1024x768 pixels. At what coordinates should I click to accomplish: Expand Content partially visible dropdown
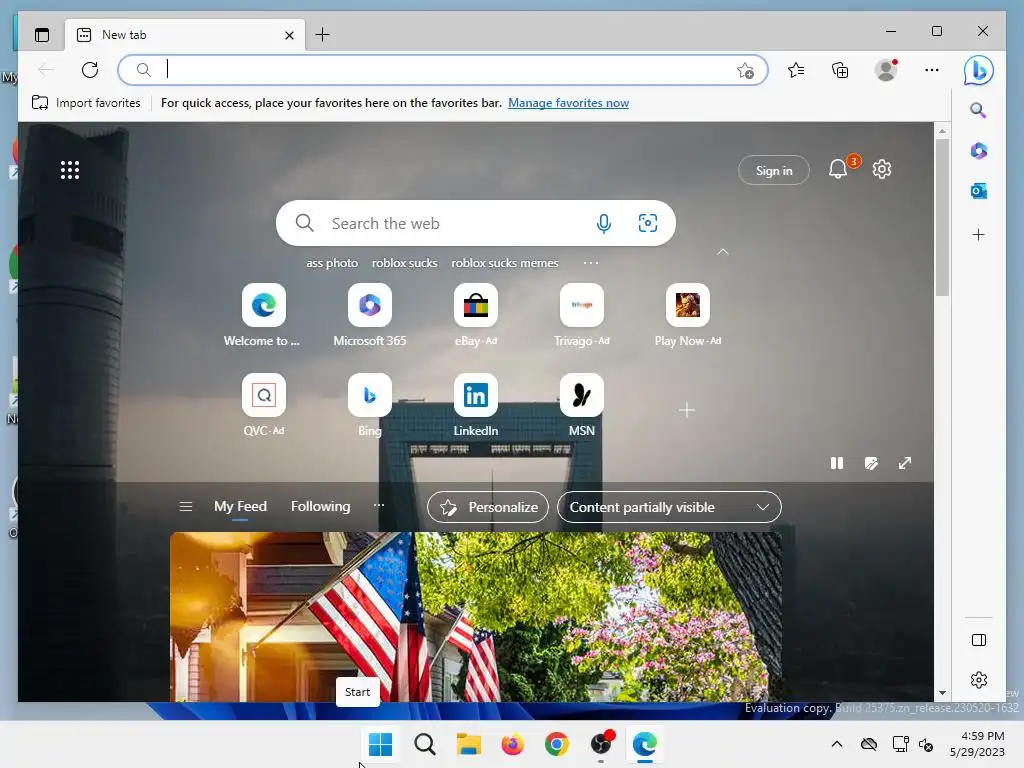pos(669,507)
